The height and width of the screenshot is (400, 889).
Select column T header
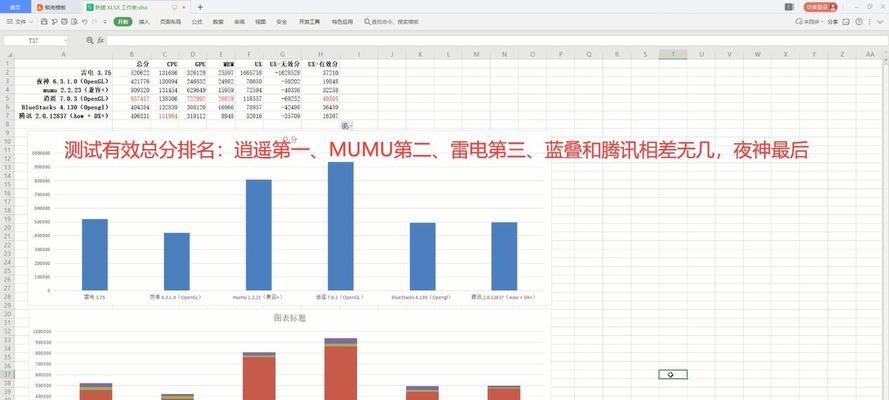tap(673, 54)
